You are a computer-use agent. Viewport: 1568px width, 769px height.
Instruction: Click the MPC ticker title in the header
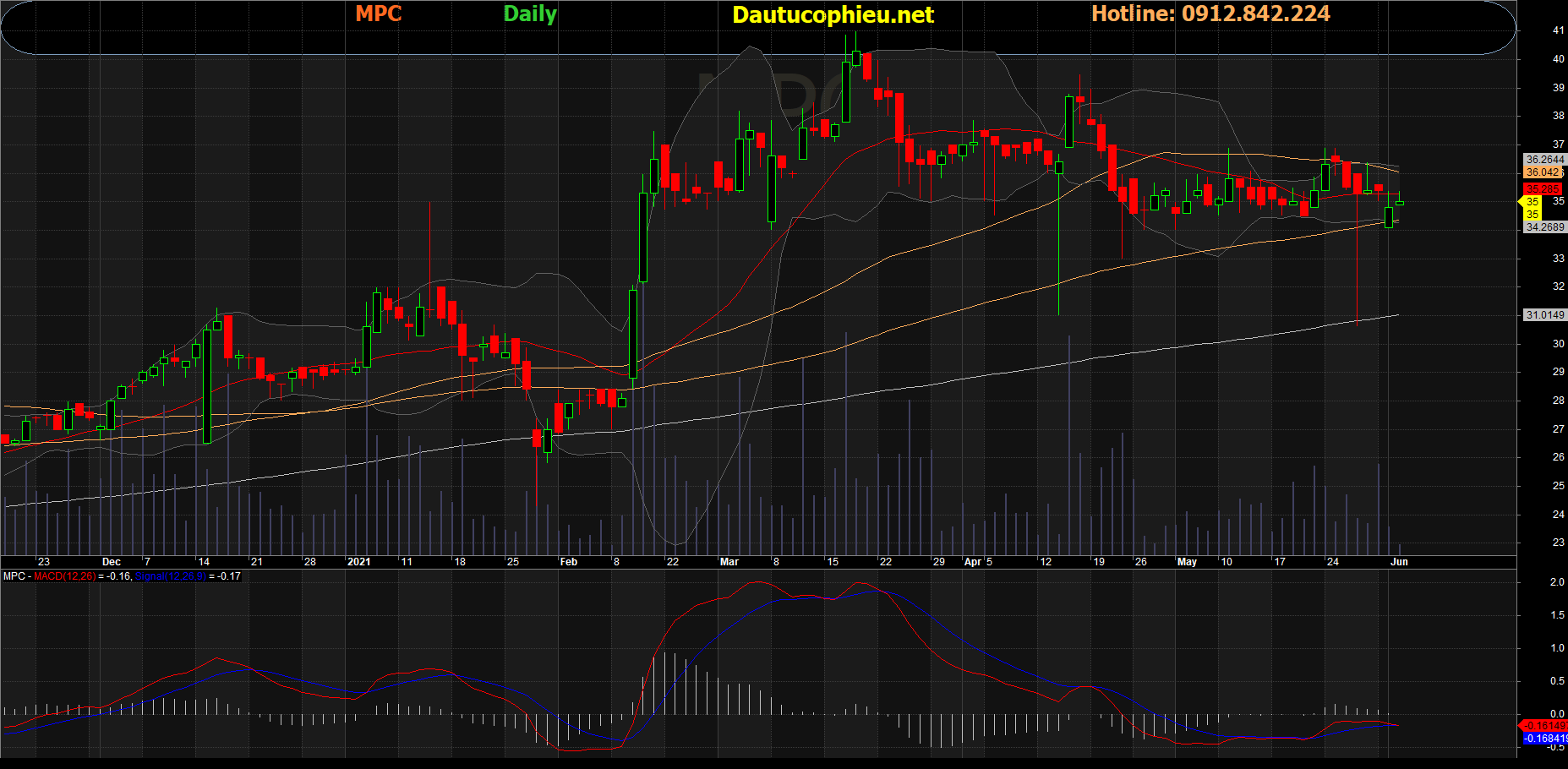click(378, 14)
